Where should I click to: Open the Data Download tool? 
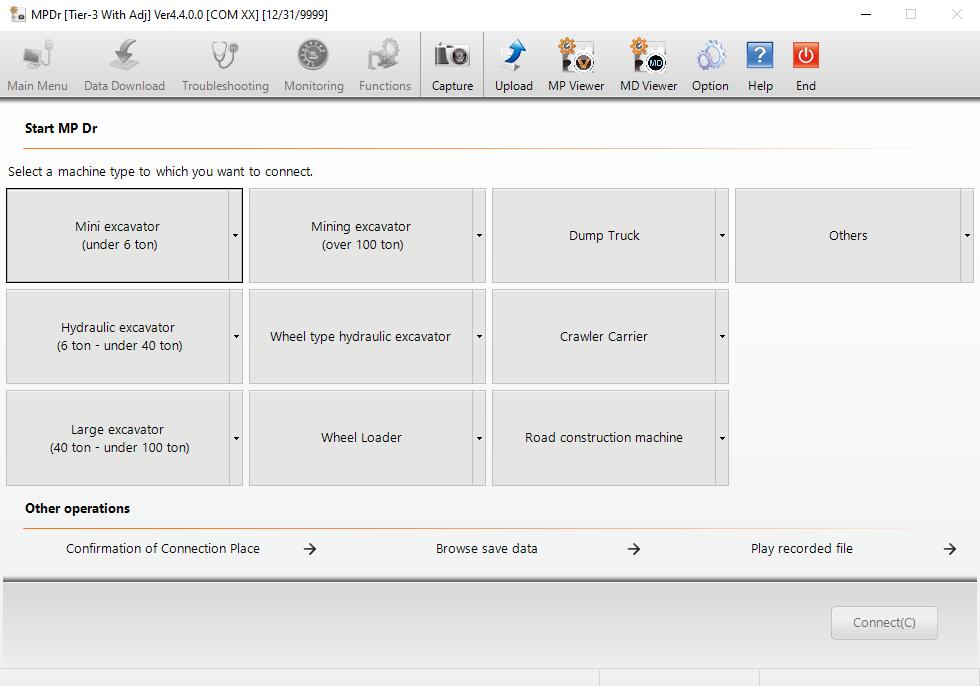tap(124, 62)
